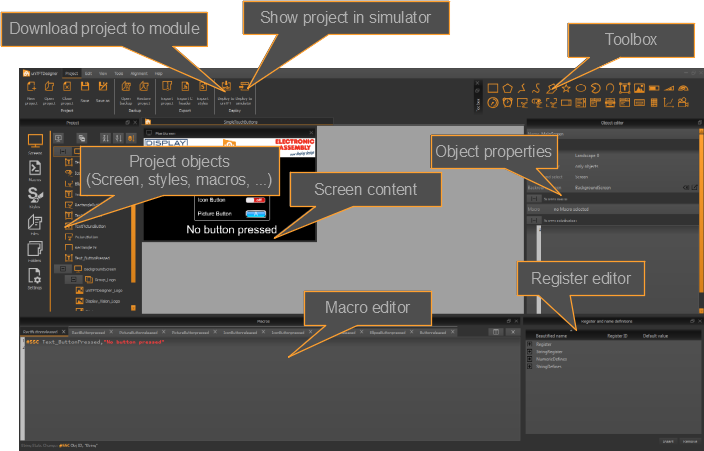
Task: Select the star shape tool
Action: click(566, 88)
